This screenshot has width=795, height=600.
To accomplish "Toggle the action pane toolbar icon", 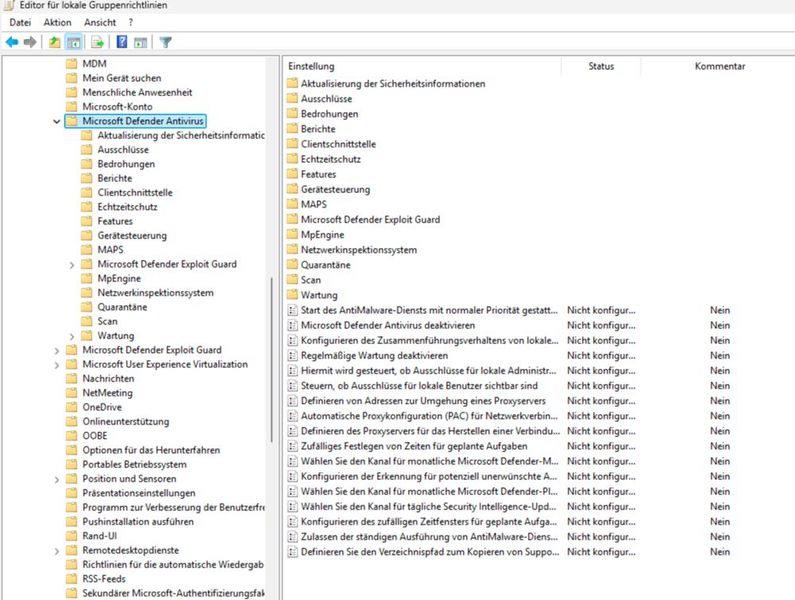I will click(x=140, y=43).
